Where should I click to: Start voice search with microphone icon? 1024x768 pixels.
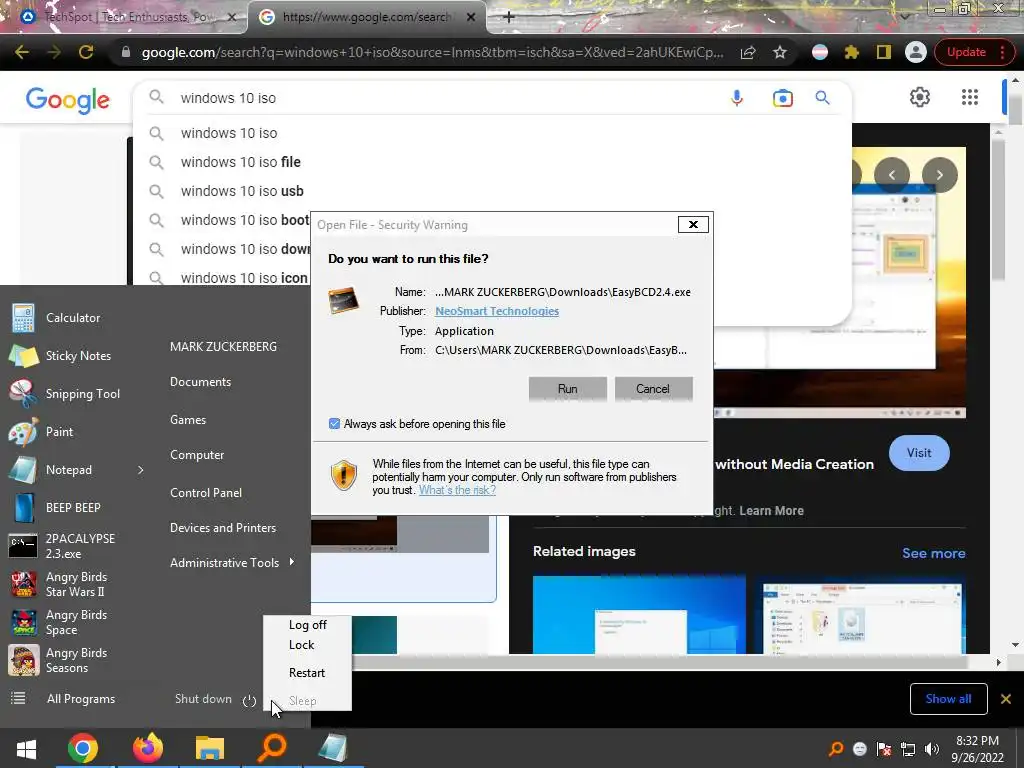(737, 98)
